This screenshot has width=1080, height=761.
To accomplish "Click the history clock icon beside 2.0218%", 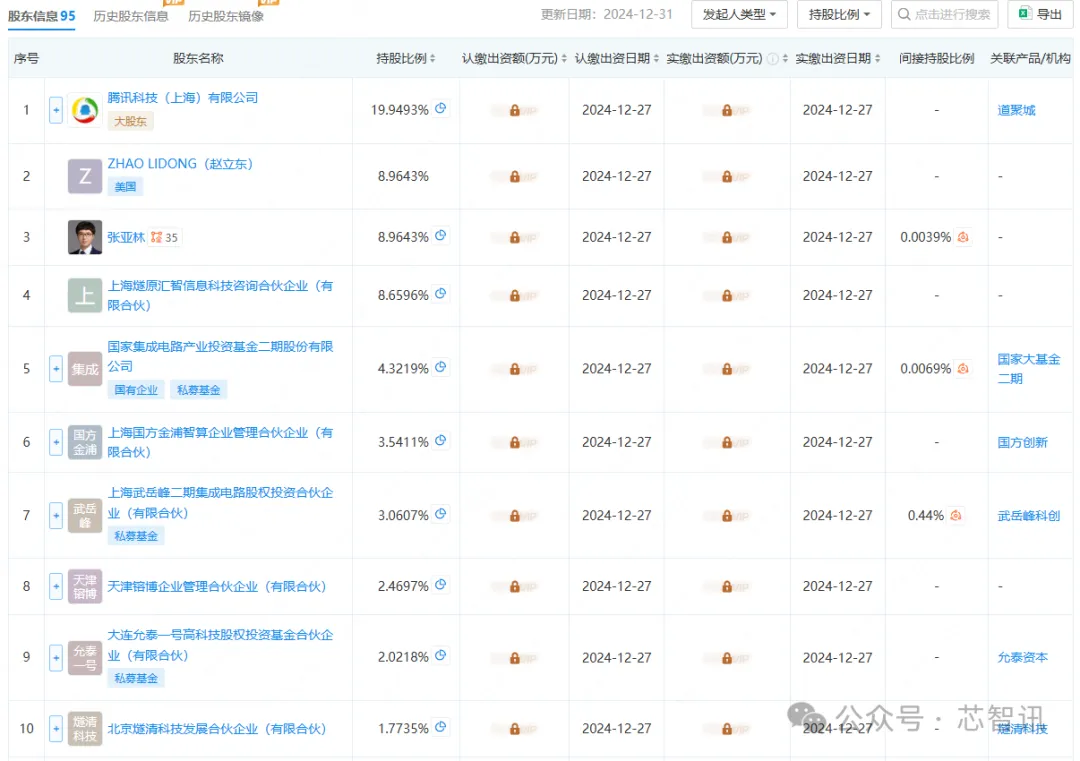I will (441, 656).
